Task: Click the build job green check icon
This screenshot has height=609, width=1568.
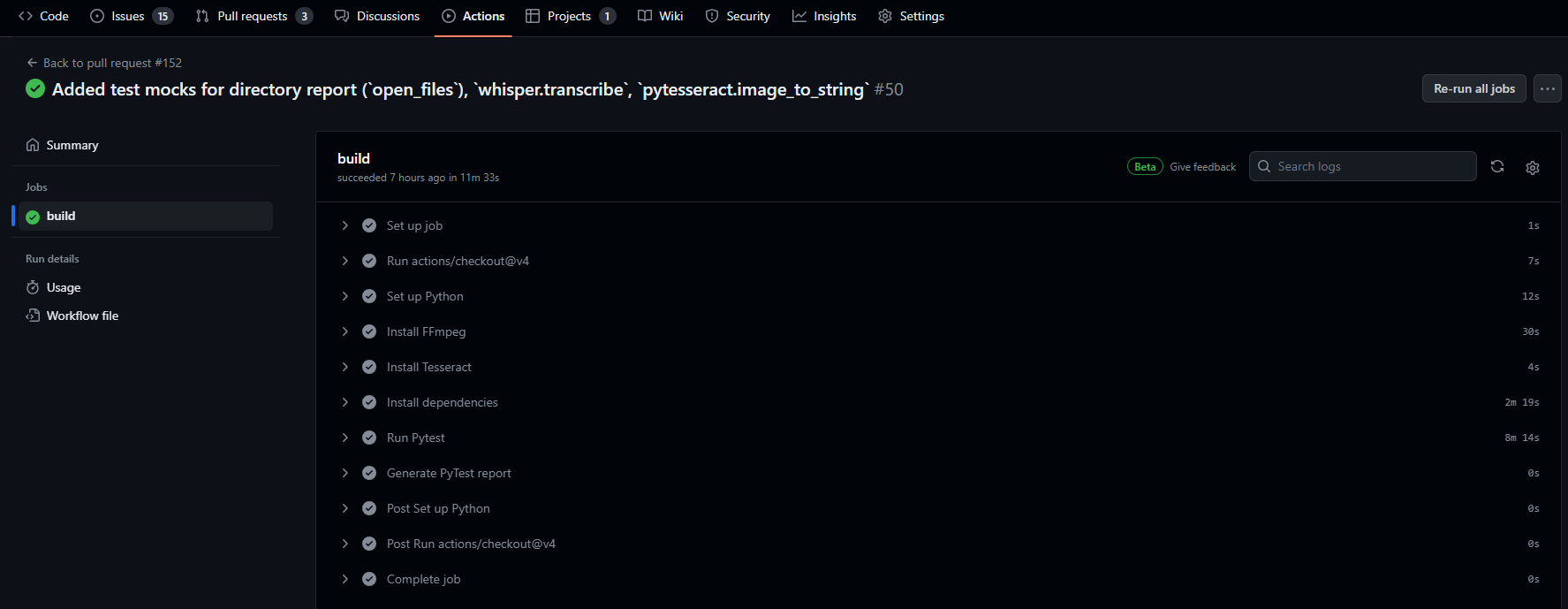Action: [33, 217]
